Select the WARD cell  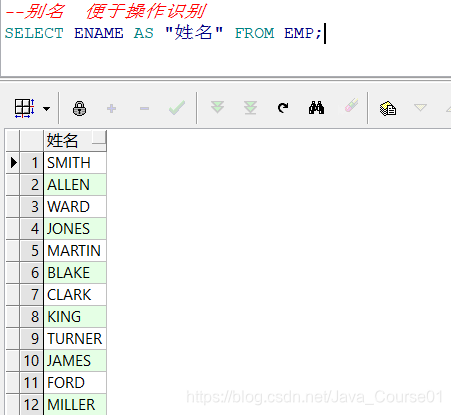click(75, 207)
